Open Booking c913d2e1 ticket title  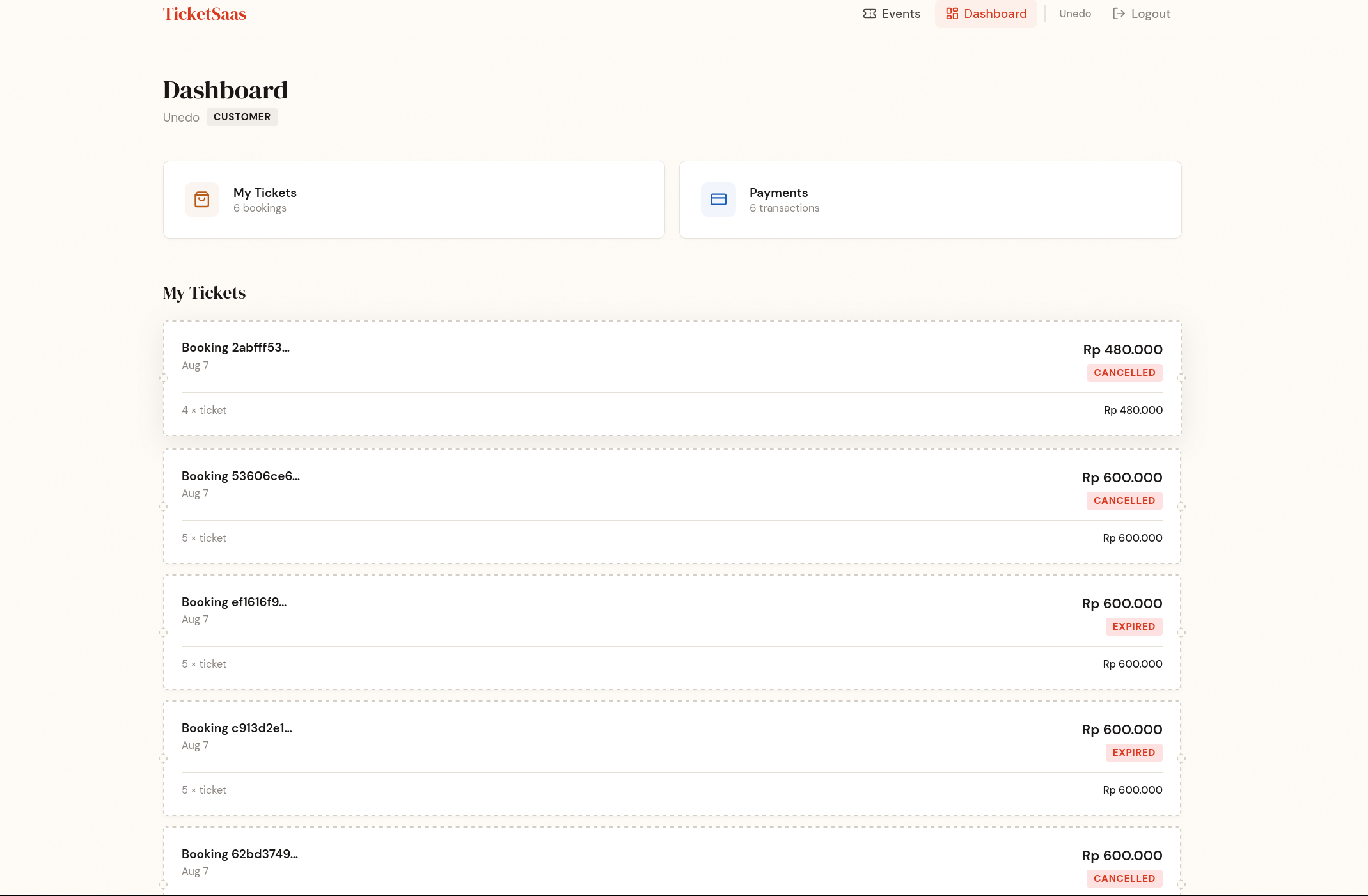click(237, 728)
